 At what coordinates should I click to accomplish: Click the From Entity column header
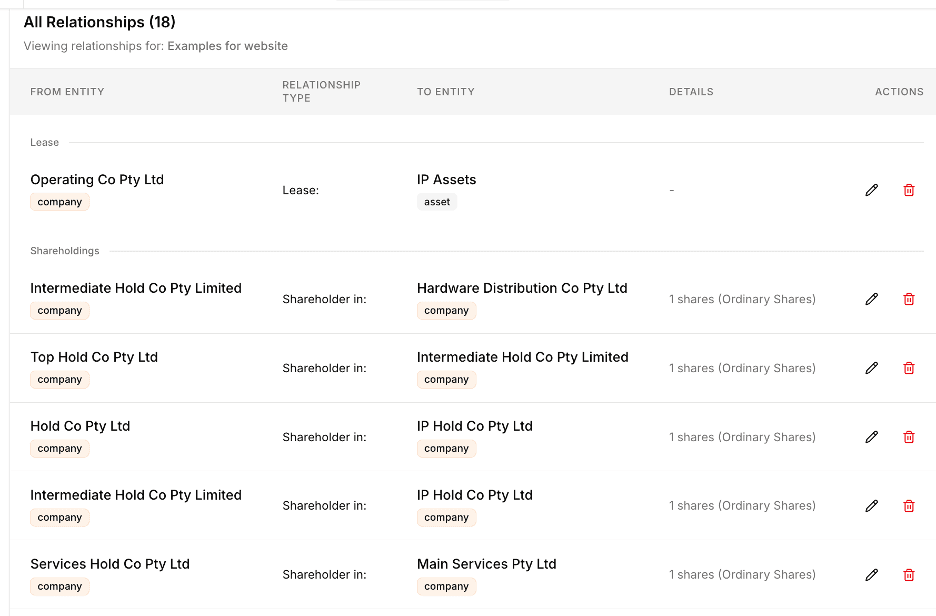[x=67, y=92]
